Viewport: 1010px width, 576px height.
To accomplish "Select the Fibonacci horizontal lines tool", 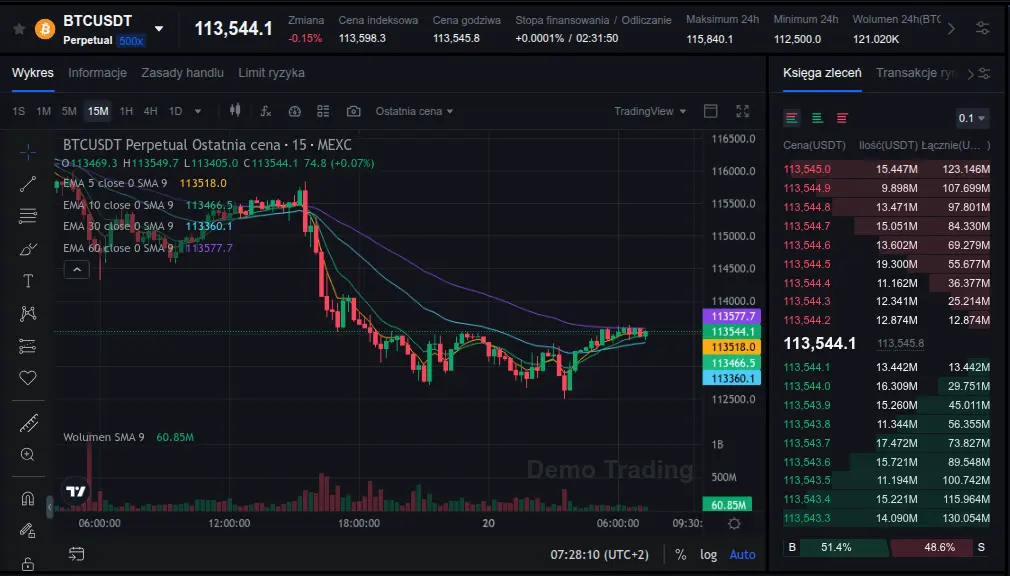I will click(28, 216).
